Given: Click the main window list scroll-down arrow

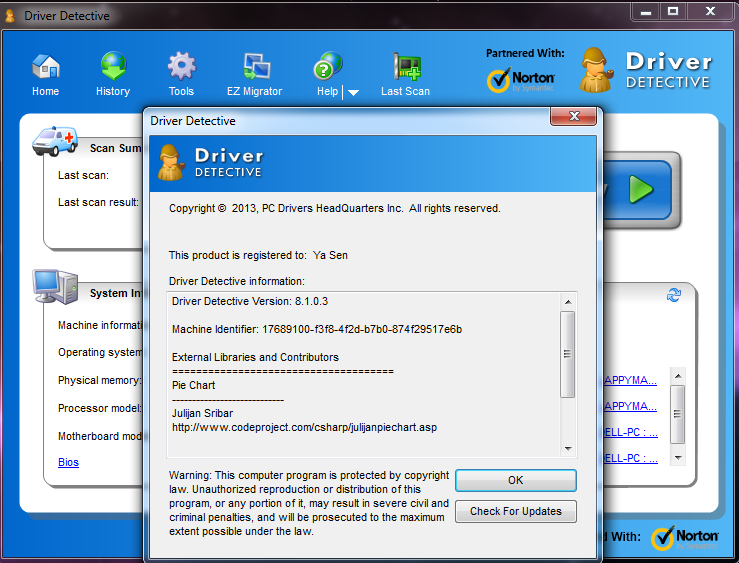Looking at the screenshot, I should (678, 457).
